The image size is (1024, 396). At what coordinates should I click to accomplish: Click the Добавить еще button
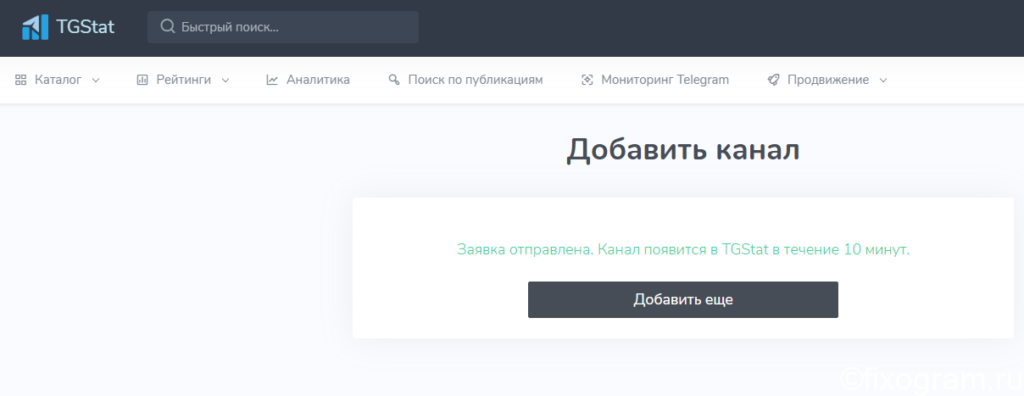[x=682, y=300]
